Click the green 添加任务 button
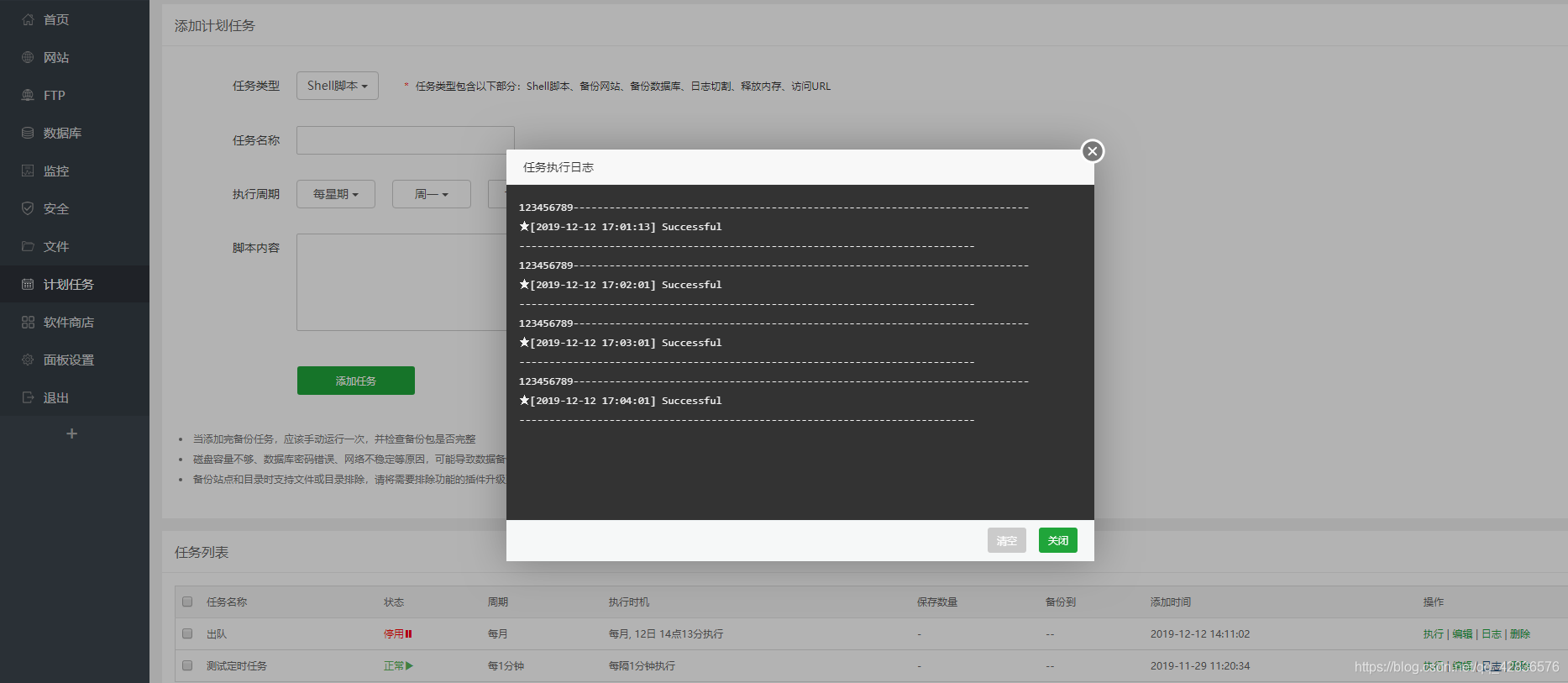 coord(356,381)
